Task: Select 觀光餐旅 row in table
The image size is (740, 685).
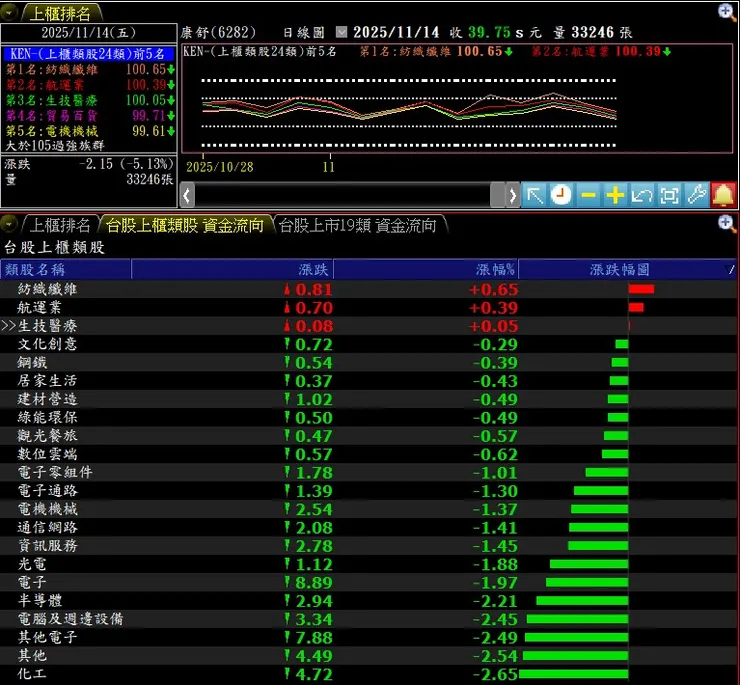Action: [368, 436]
